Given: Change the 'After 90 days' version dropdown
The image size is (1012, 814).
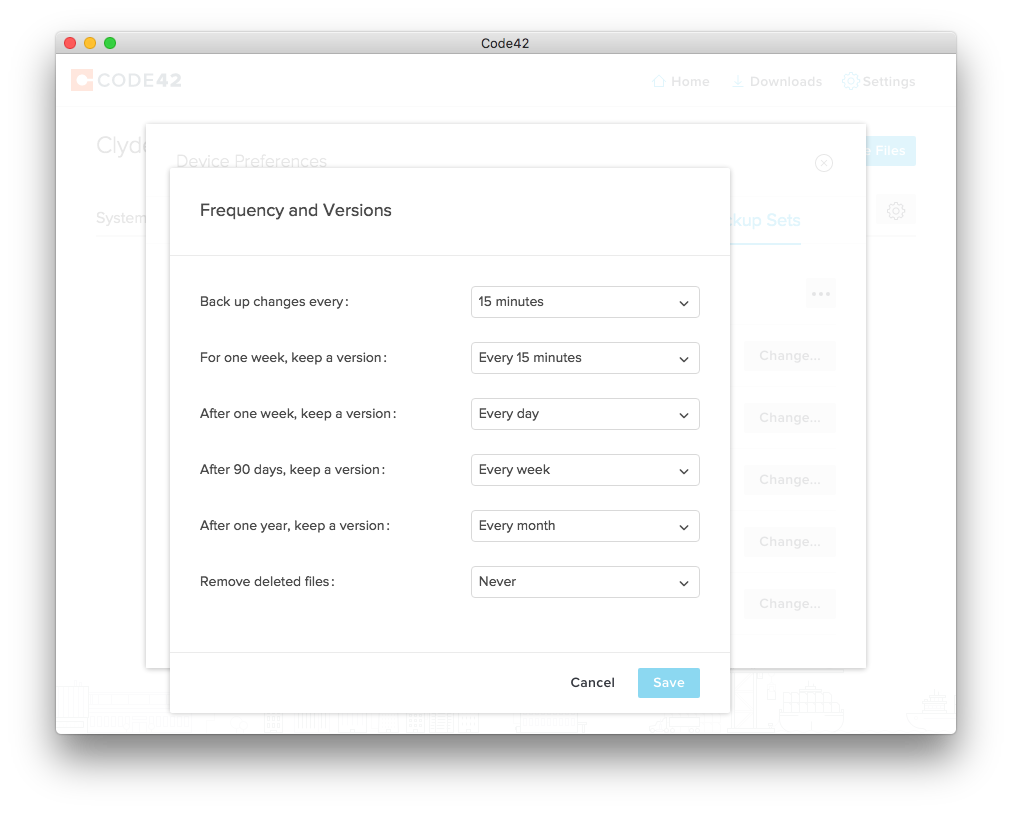Looking at the screenshot, I should tap(584, 470).
